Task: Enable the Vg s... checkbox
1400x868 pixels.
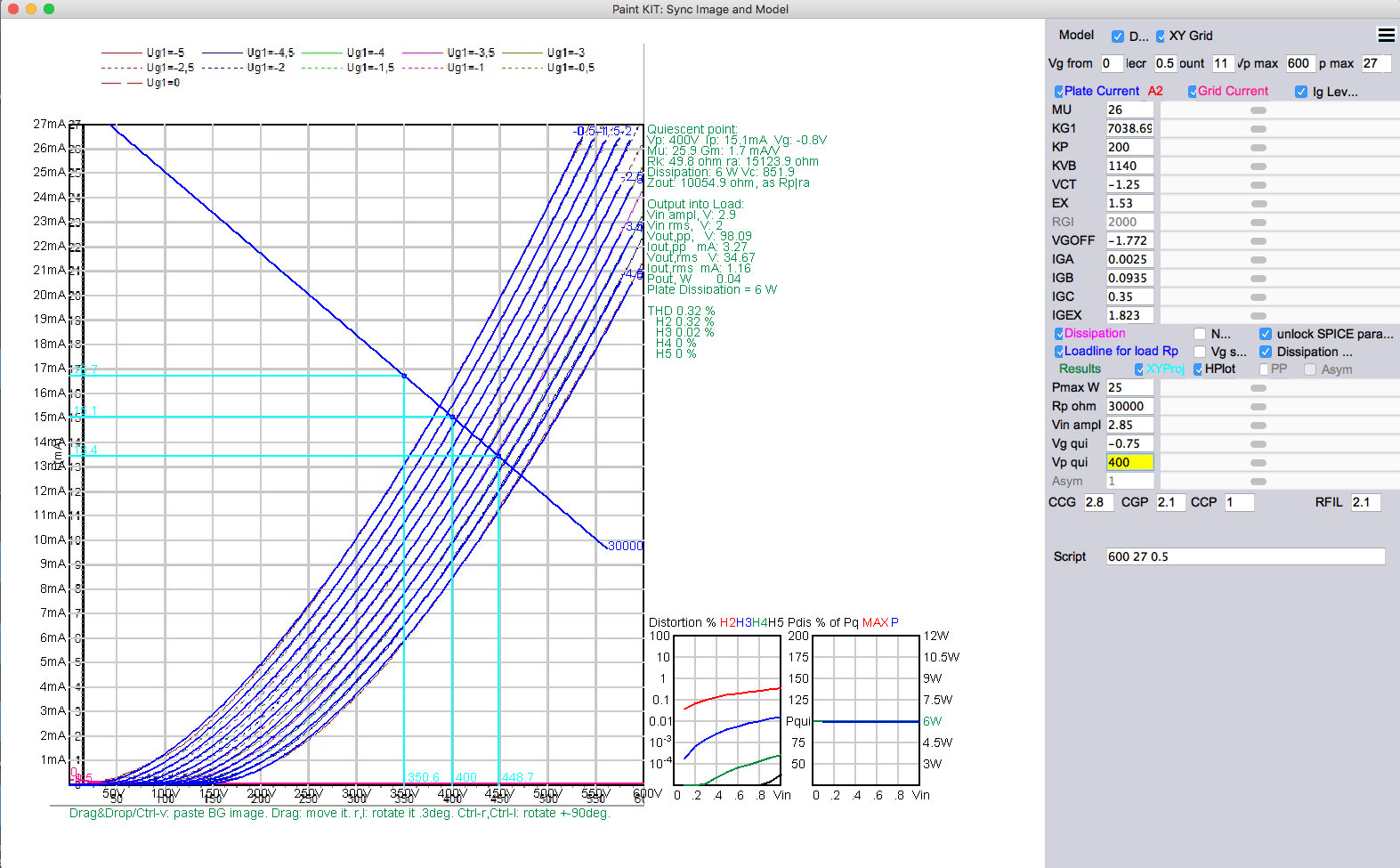Action: pyautogui.click(x=1200, y=352)
